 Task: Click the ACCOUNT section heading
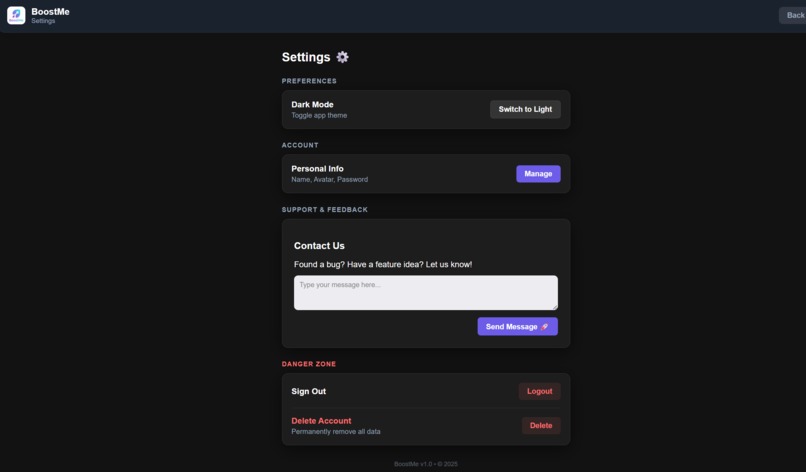click(300, 146)
